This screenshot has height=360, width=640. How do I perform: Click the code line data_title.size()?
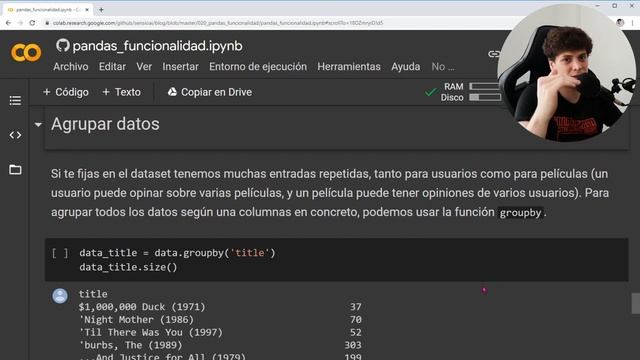(128, 267)
